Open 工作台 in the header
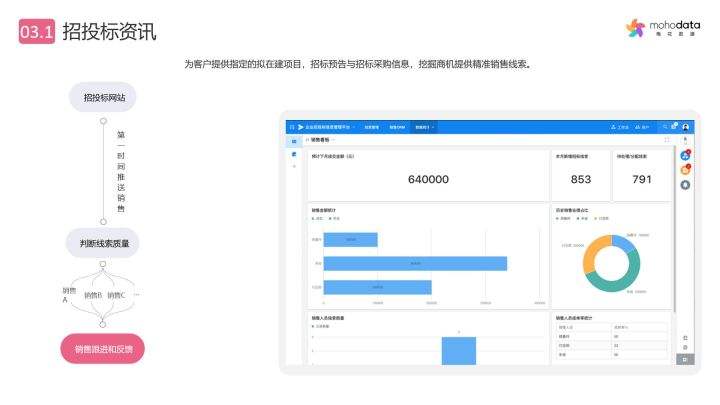Viewport: 720px width, 405px height. click(619, 127)
